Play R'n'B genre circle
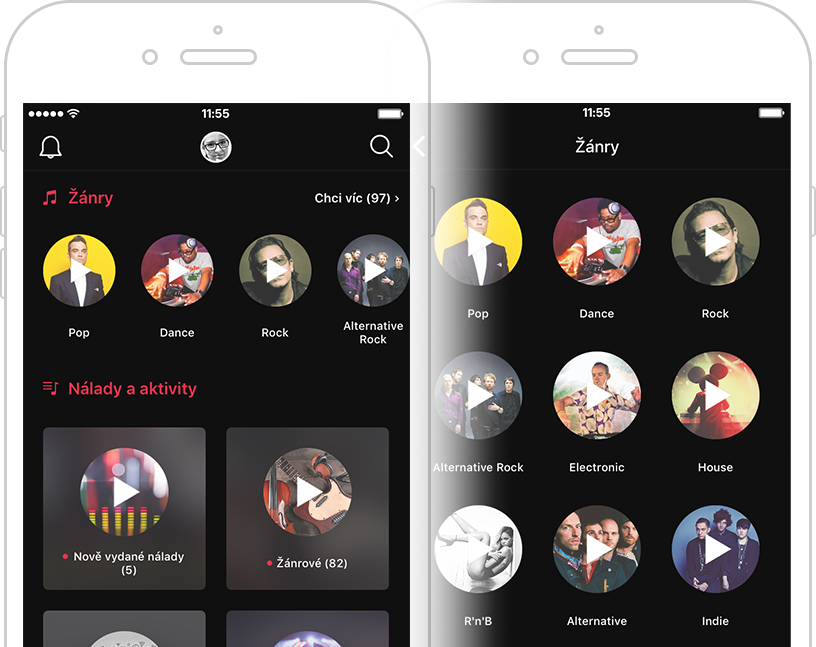The width and height of the screenshot is (816, 647). [x=478, y=549]
